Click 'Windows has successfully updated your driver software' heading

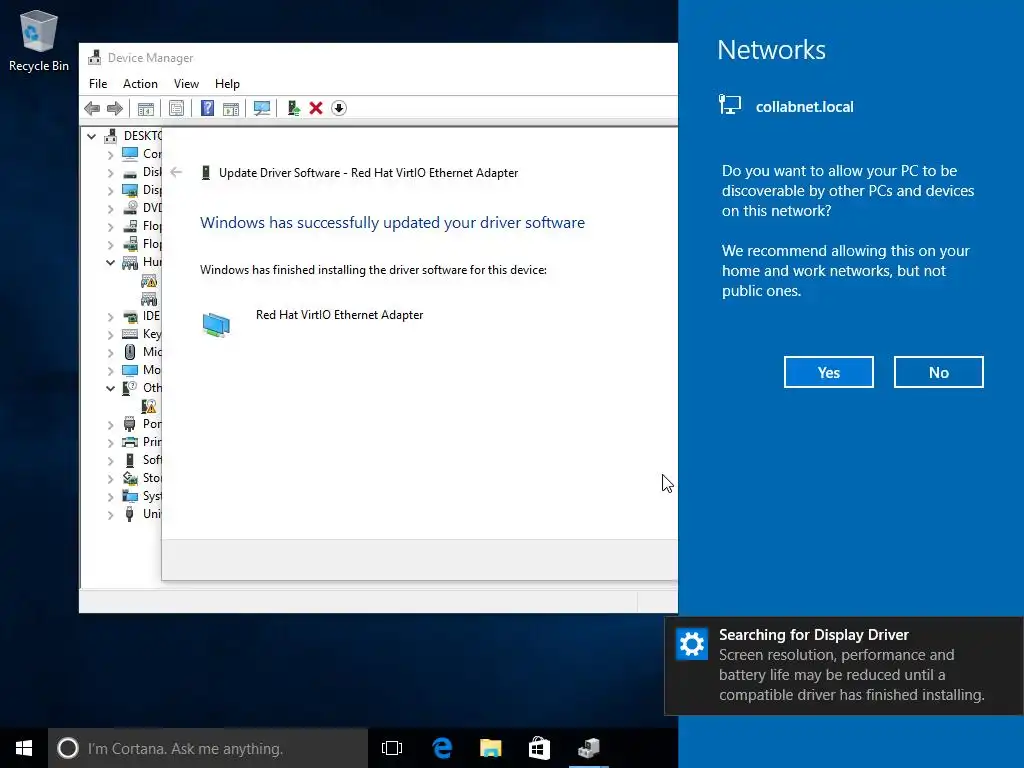coord(392,223)
